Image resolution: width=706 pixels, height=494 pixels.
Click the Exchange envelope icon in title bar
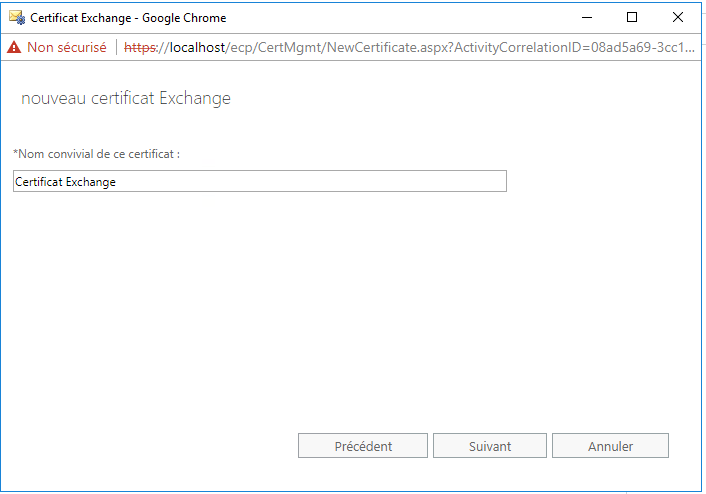click(17, 18)
